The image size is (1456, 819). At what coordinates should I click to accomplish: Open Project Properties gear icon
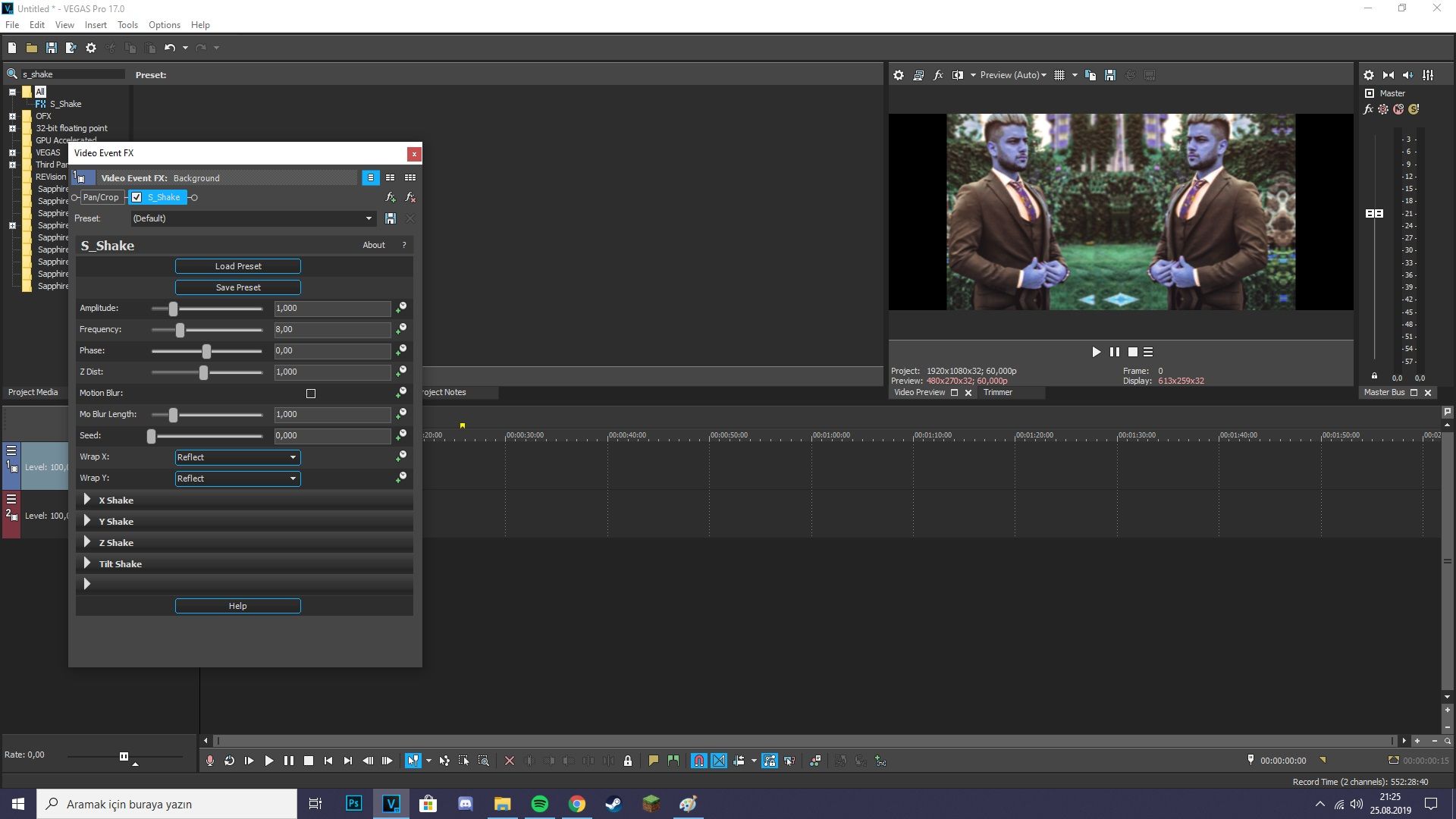(91, 48)
